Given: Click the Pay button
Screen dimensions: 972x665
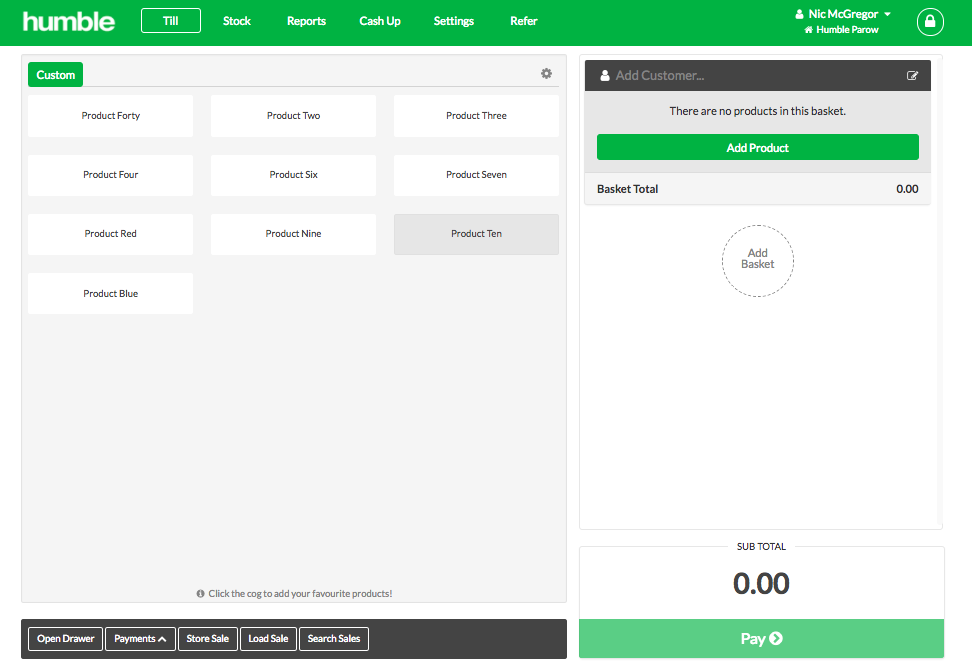Looking at the screenshot, I should click(761, 638).
